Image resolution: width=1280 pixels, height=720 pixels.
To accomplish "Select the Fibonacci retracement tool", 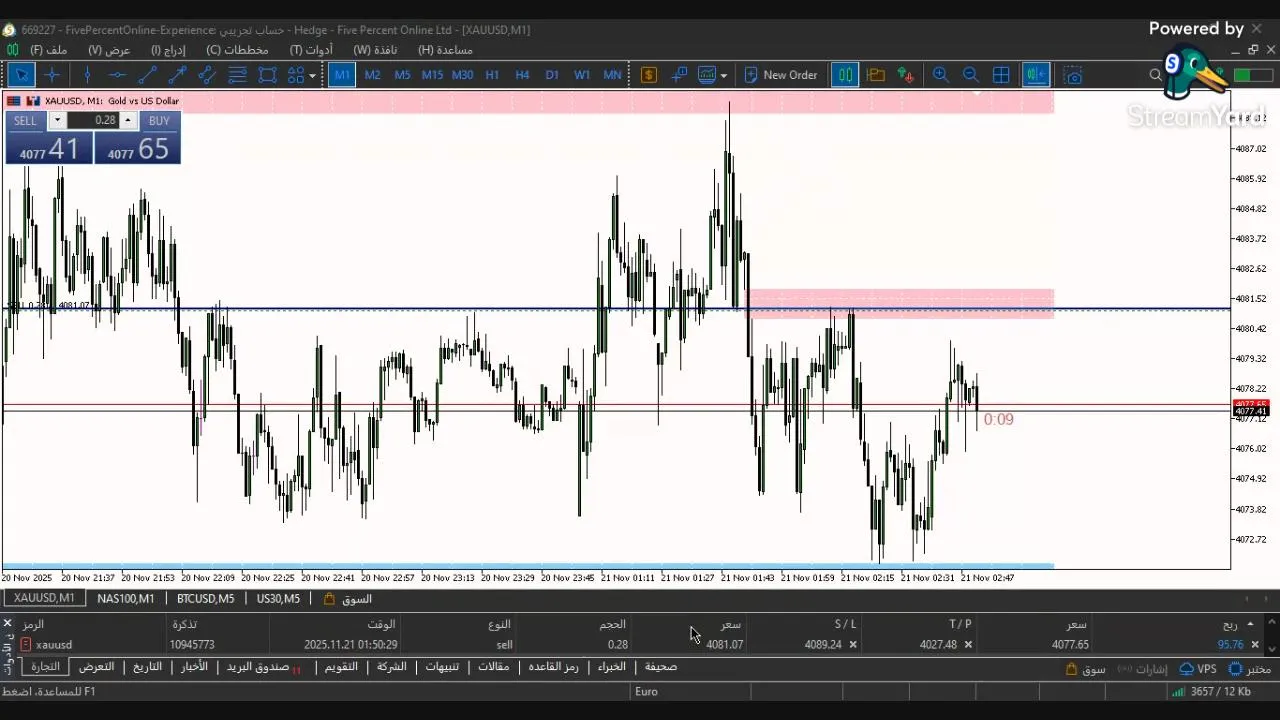I will [237, 75].
